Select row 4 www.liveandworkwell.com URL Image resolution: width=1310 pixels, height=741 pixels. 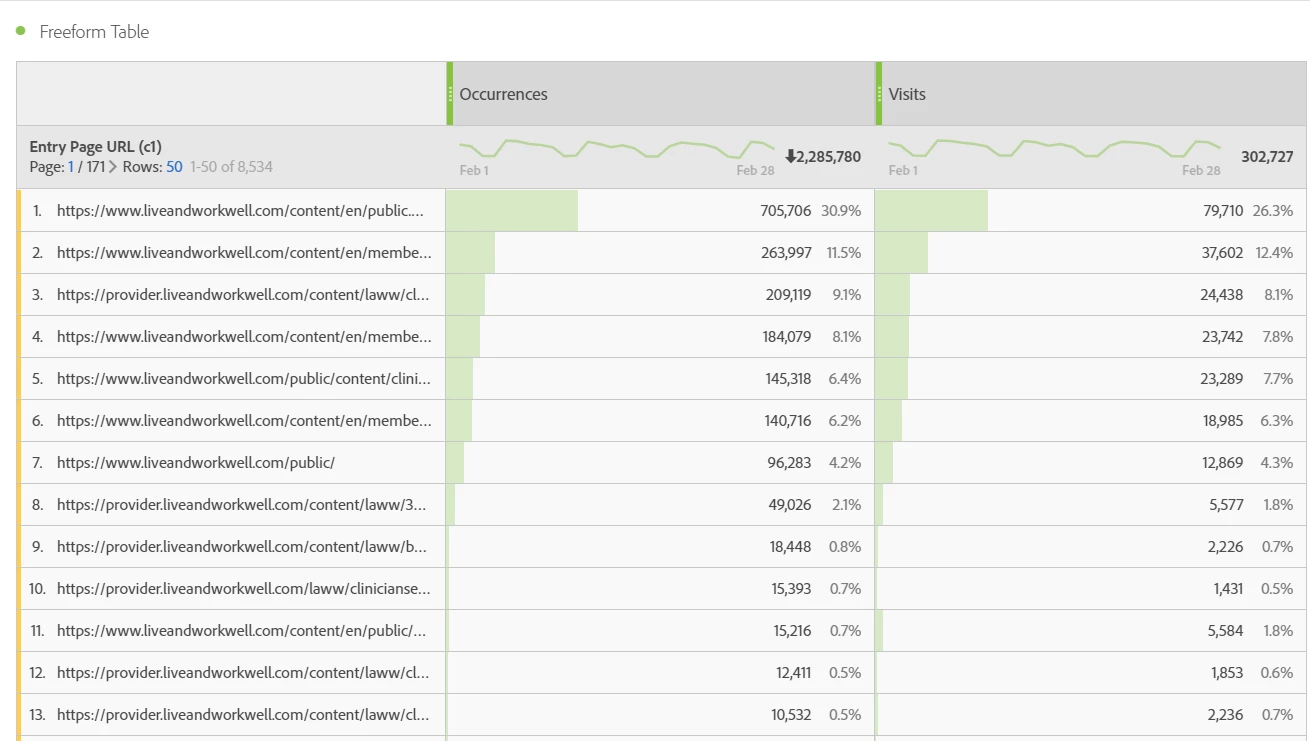[244, 337]
